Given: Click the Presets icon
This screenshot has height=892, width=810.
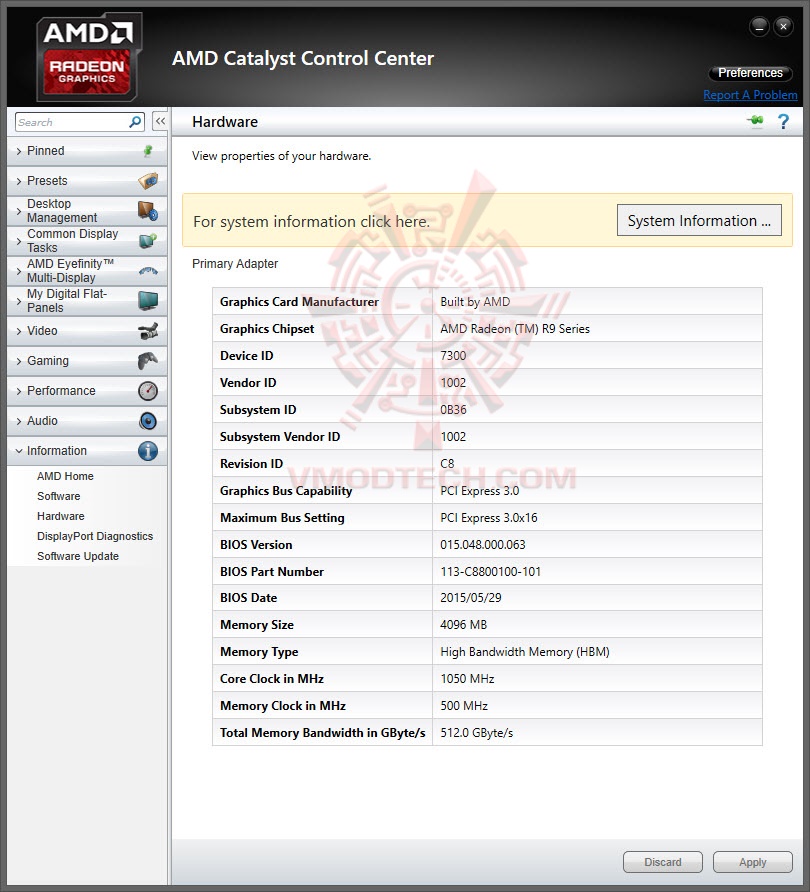Looking at the screenshot, I should coord(148,181).
